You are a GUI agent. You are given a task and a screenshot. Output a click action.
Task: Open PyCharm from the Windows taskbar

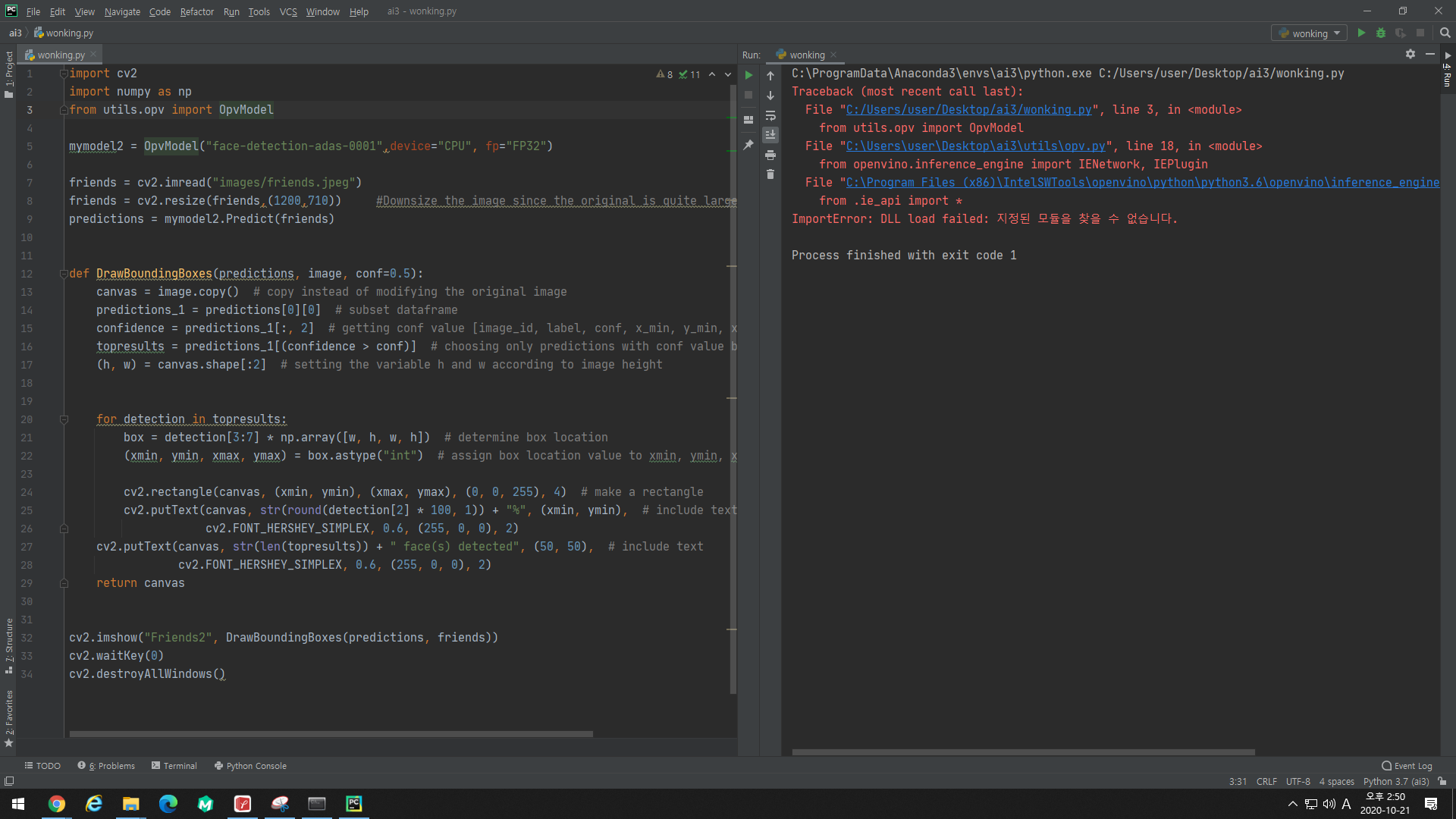tap(354, 804)
